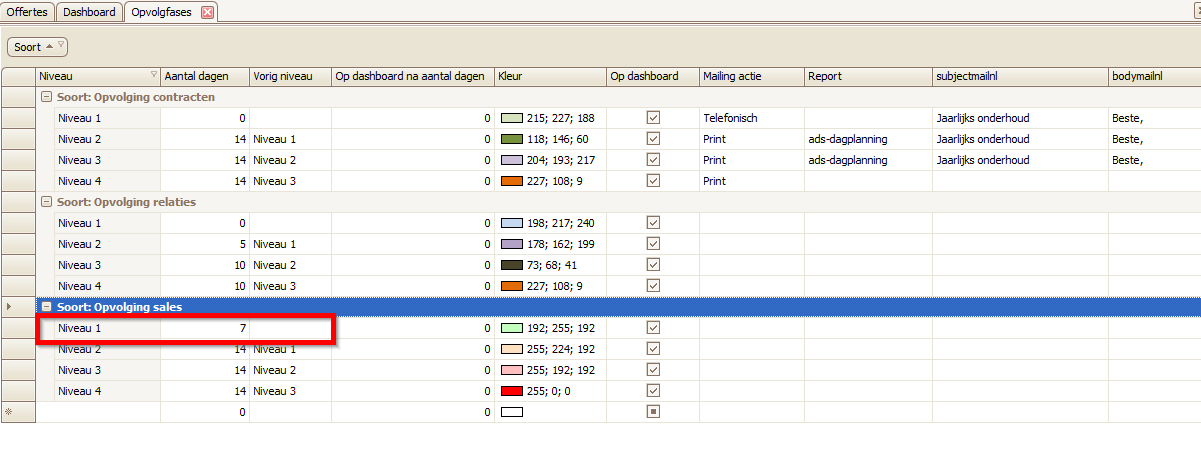Close the Opvolgfases tab
The image size is (1201, 451).
click(207, 12)
